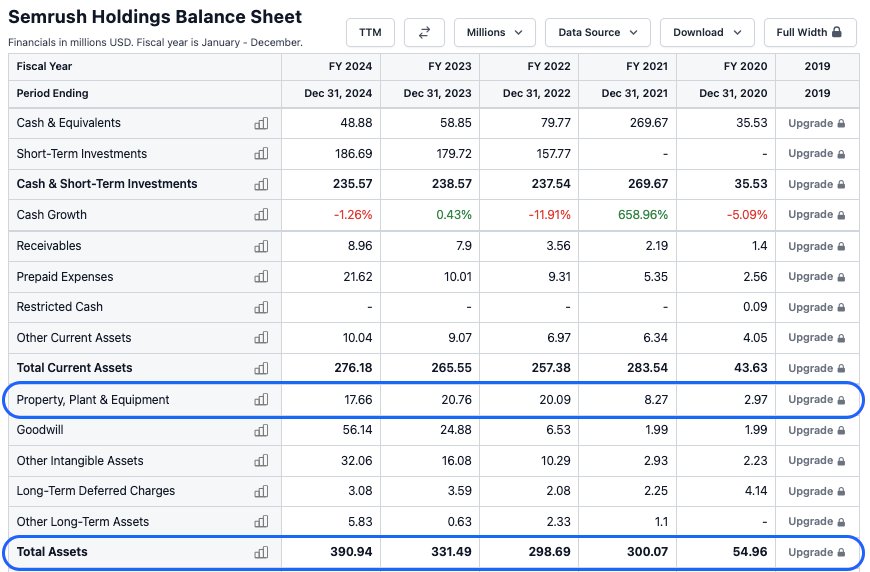Click Upgrade link in Receivables row

click(817, 246)
